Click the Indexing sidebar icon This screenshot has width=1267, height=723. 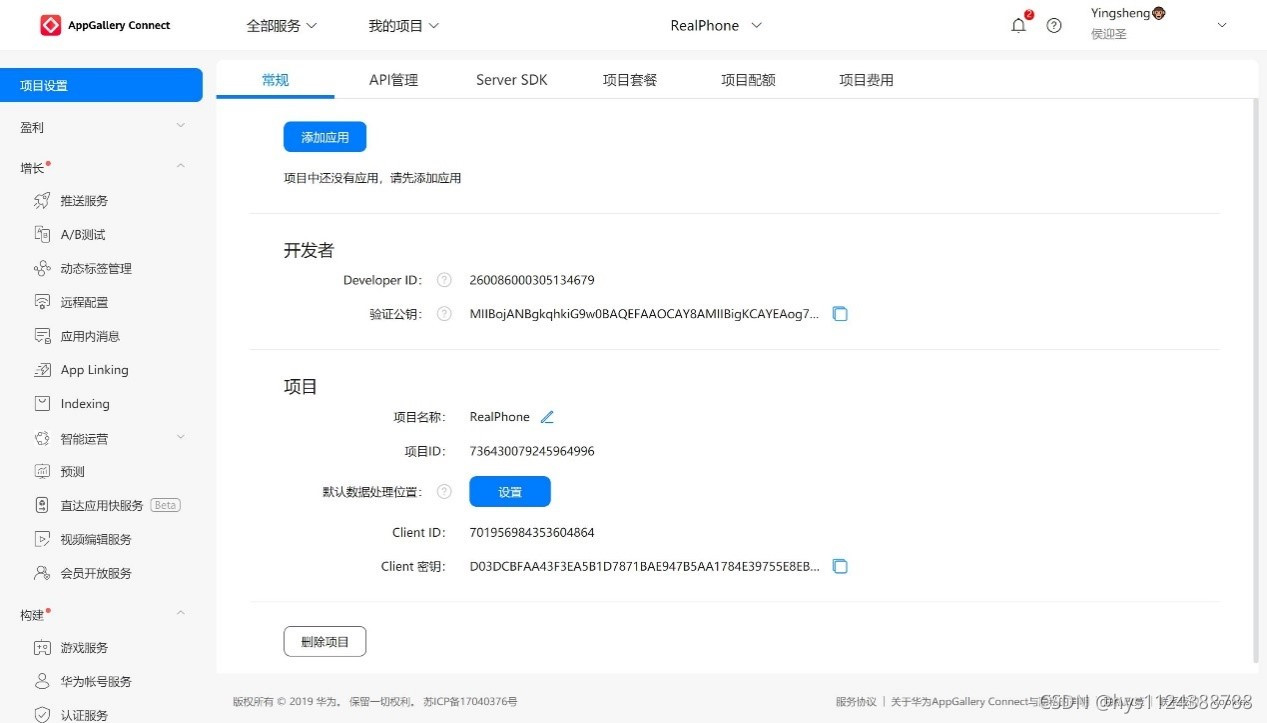(x=42, y=404)
